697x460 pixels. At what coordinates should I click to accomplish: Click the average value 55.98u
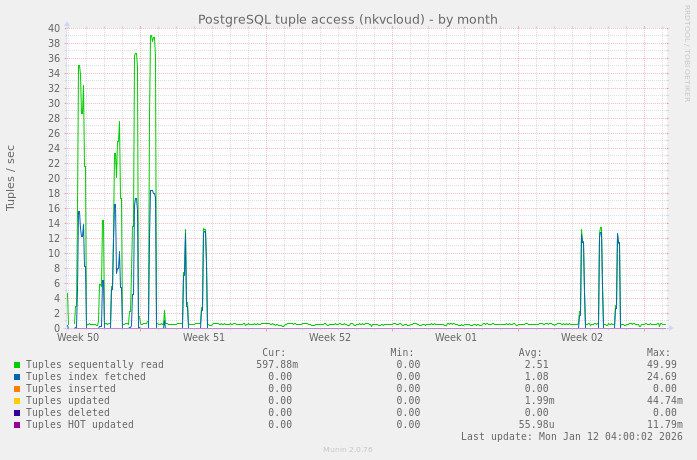(x=537, y=424)
